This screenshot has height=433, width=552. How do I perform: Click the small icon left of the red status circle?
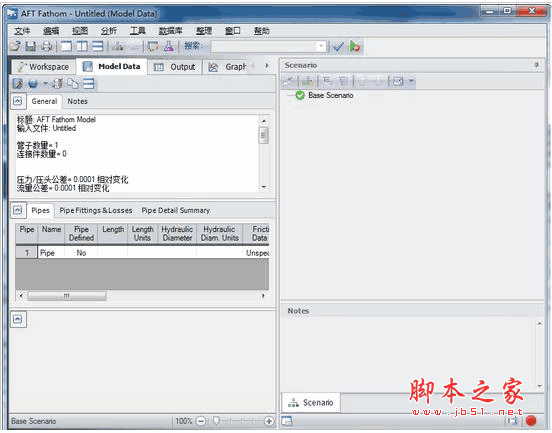tap(513, 421)
